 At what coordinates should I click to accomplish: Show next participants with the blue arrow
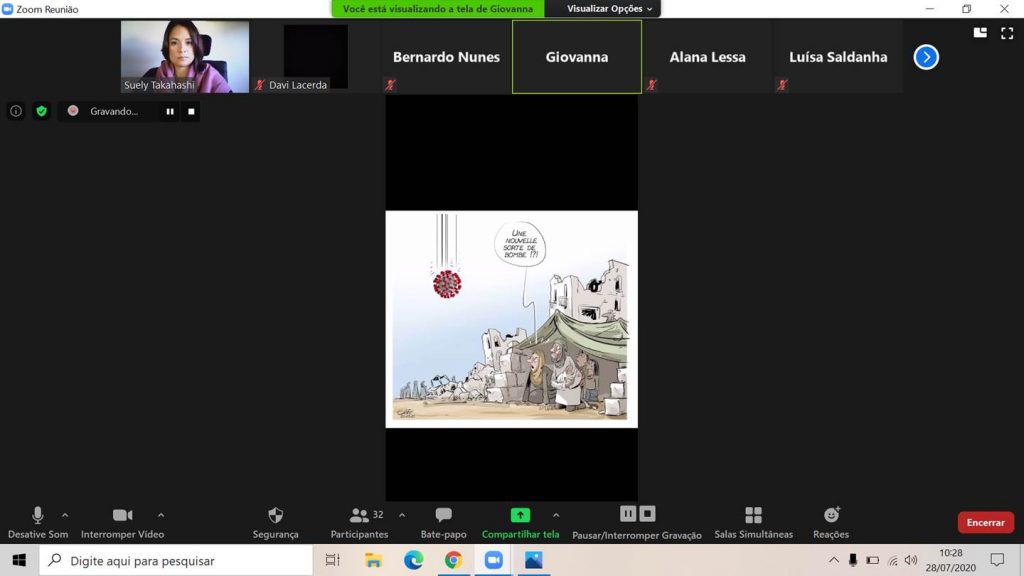coord(926,57)
